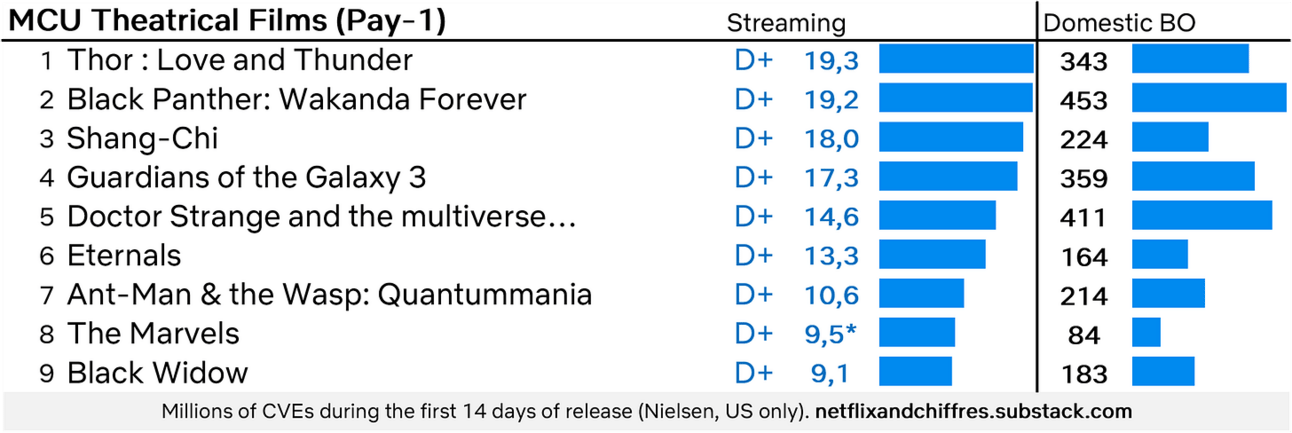Select the Eternals title
This screenshot has width=1292, height=433.
point(124,255)
